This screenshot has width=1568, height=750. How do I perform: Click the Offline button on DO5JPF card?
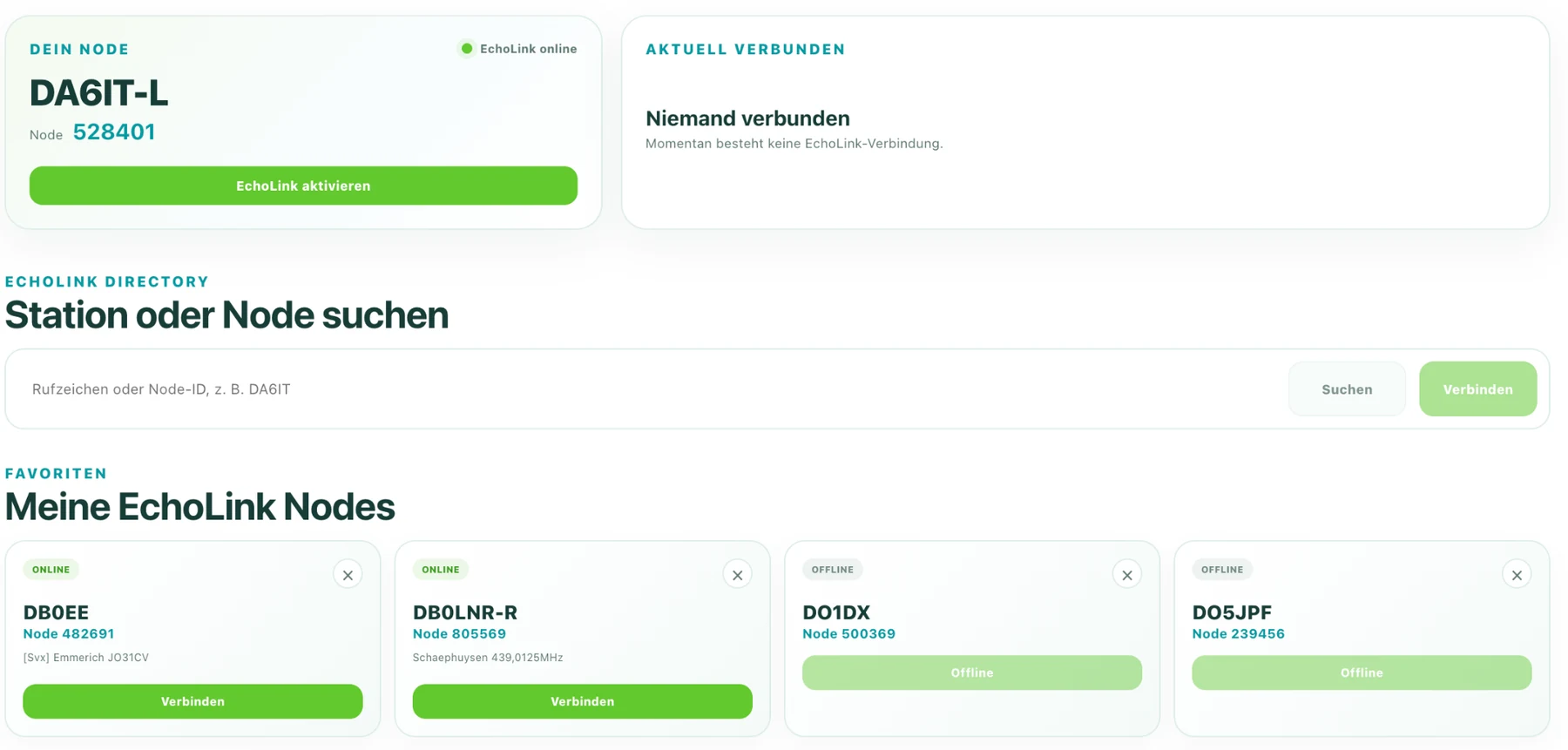pyautogui.click(x=1362, y=672)
